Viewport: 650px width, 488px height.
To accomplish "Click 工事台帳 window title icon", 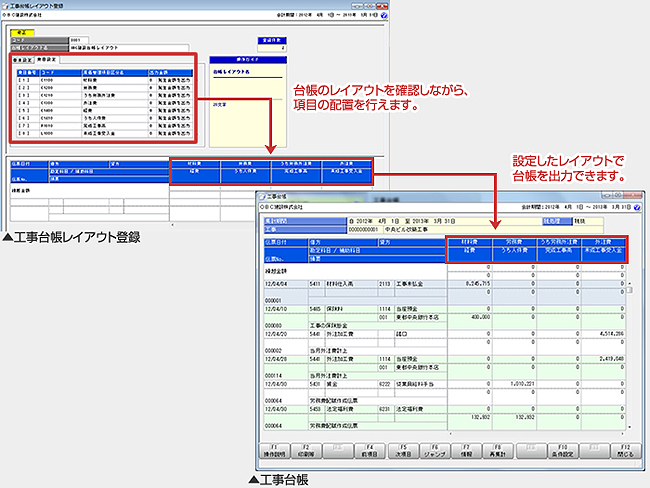I will point(262,197).
